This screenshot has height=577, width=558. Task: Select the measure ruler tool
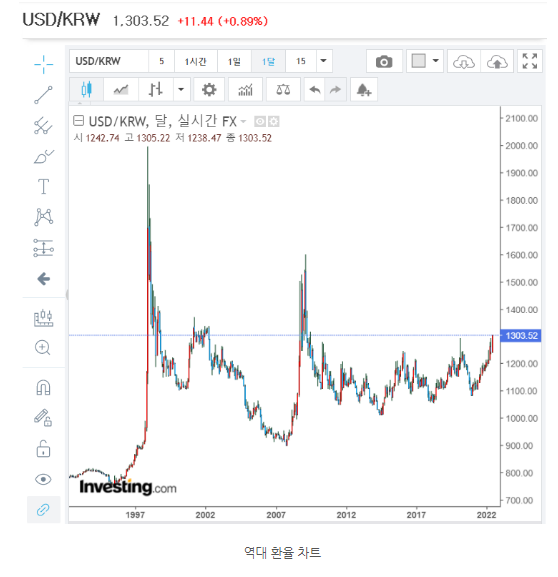(x=43, y=318)
